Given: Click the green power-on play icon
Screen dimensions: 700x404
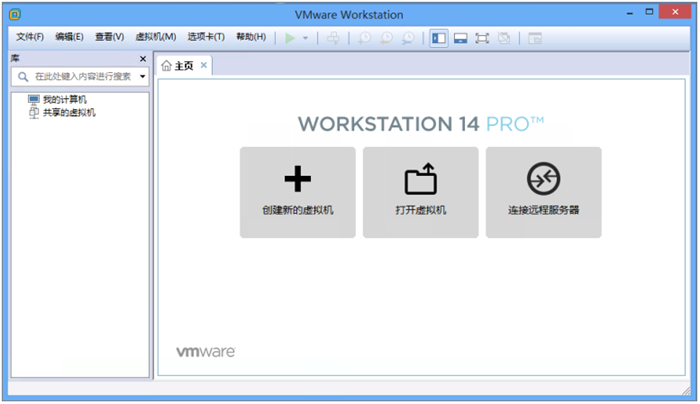Looking at the screenshot, I should [290, 38].
